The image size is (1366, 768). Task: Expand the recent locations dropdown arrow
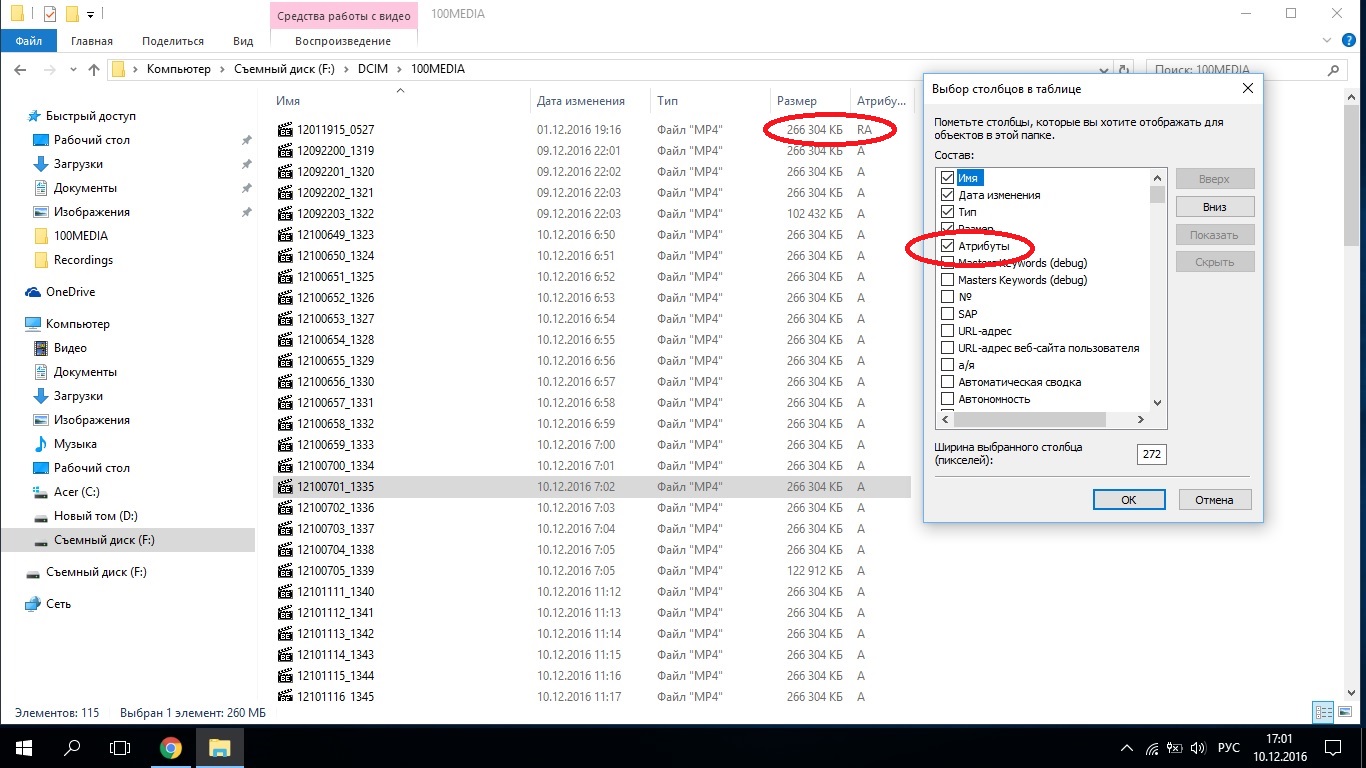click(73, 70)
